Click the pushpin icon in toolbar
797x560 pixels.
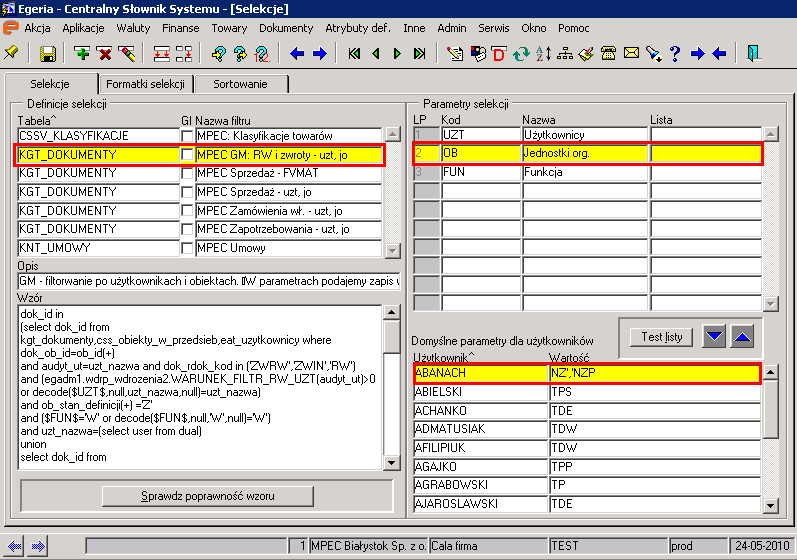(x=11, y=53)
